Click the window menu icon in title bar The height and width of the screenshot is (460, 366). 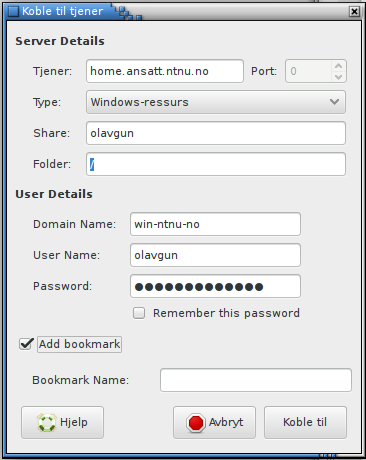[x=13, y=11]
